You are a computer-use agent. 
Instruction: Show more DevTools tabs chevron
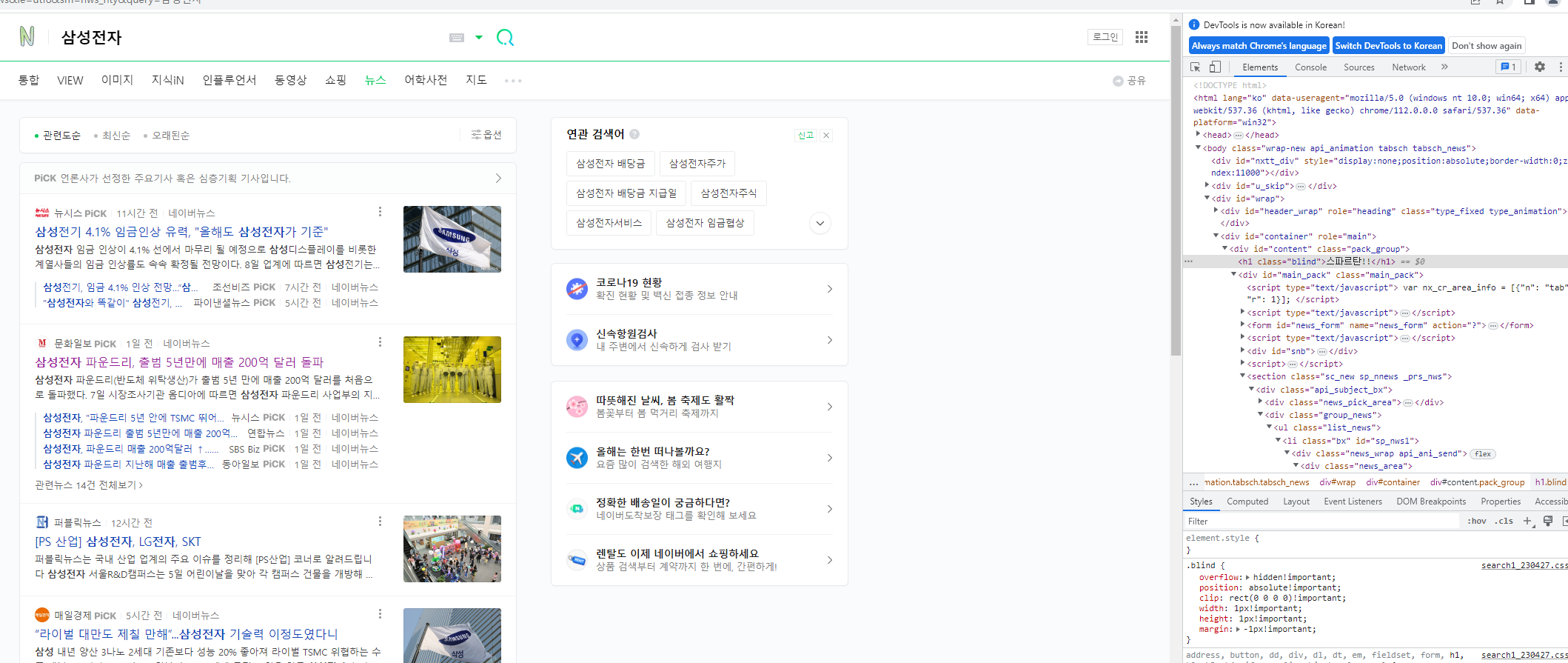(1444, 67)
